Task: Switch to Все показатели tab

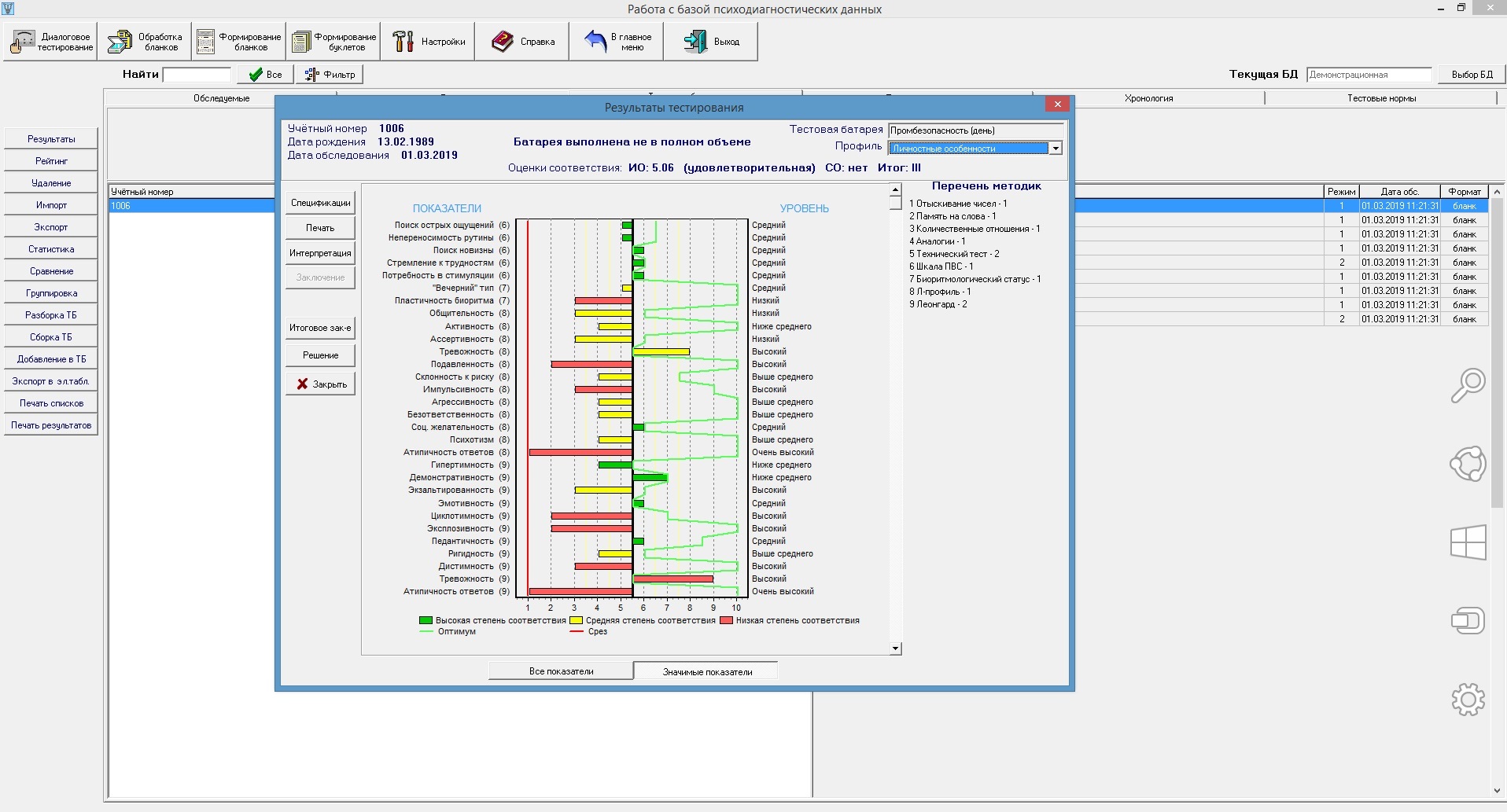Action: pyautogui.click(x=561, y=671)
